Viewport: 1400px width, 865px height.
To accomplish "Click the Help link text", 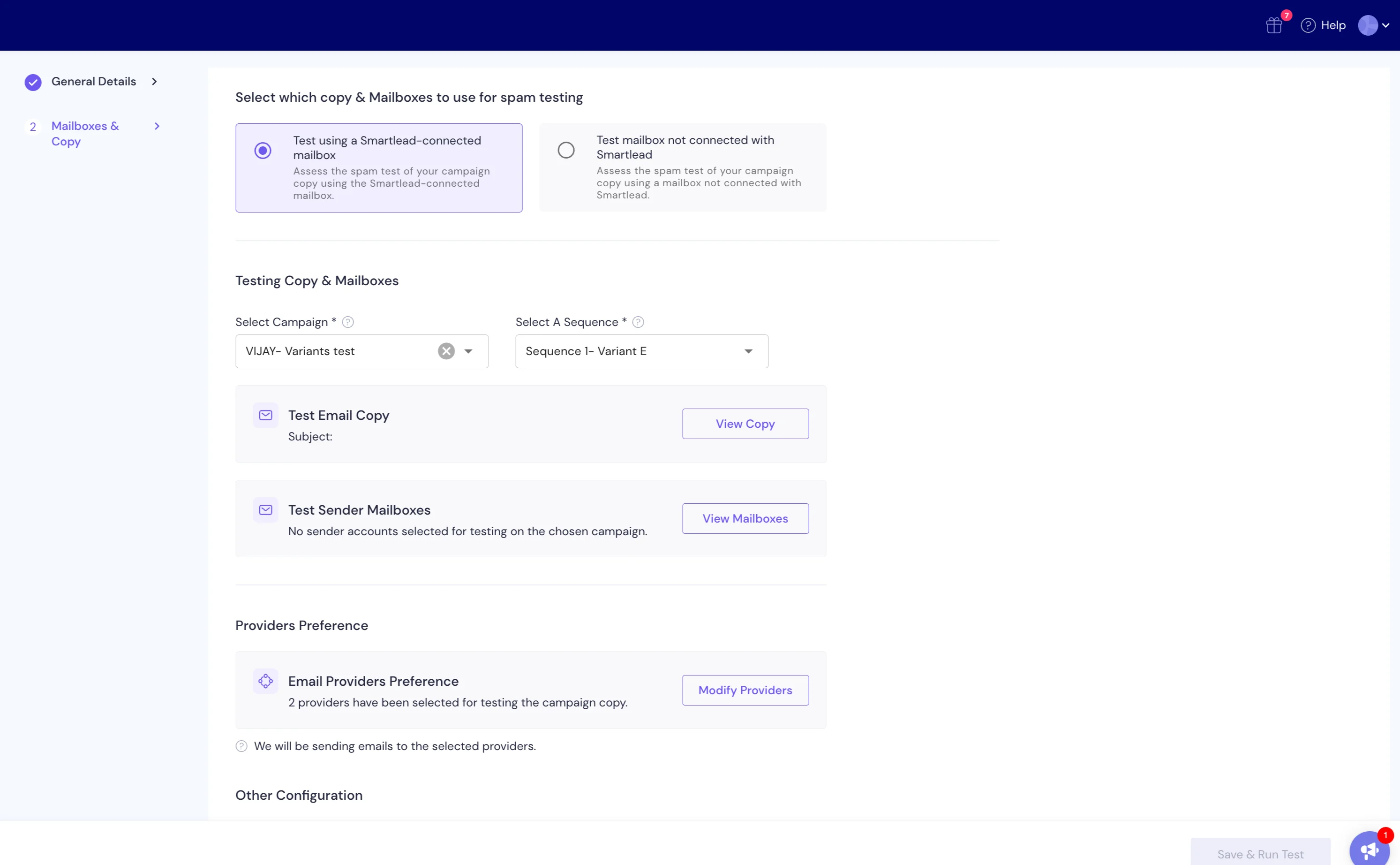I will [1333, 25].
